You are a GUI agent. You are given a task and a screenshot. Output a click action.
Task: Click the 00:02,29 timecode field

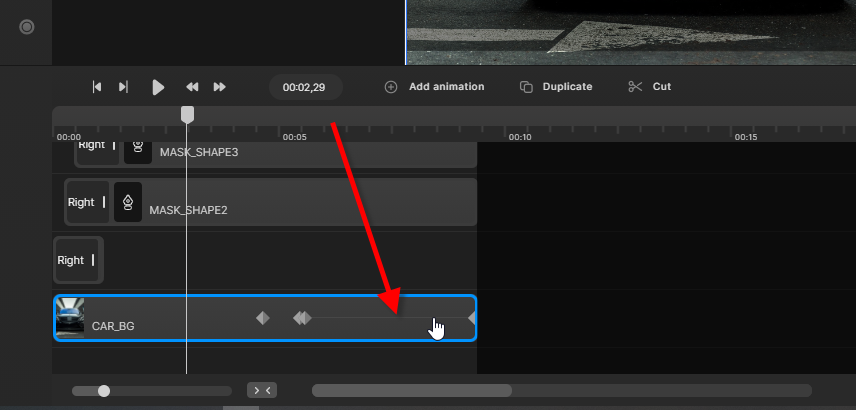tap(306, 87)
